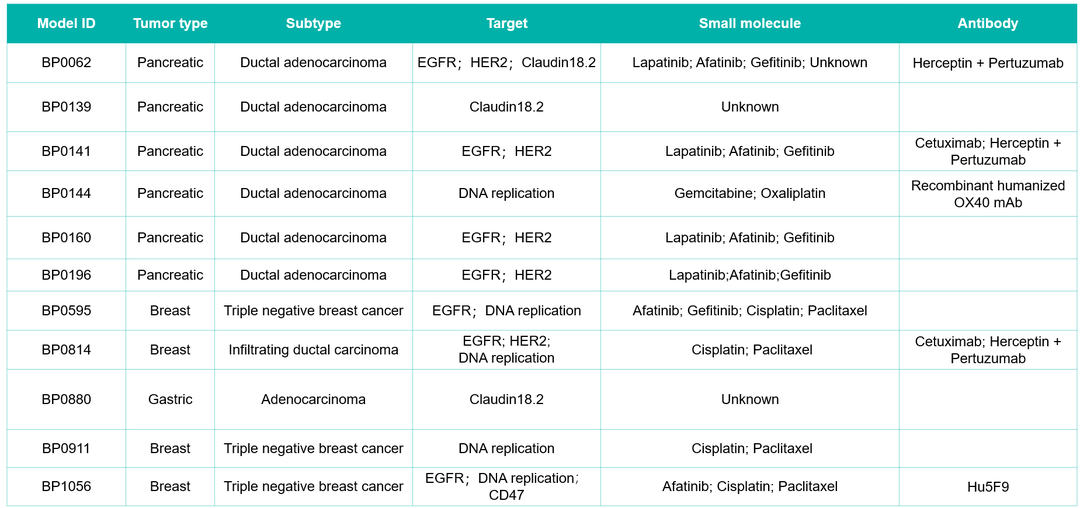The height and width of the screenshot is (508, 1080).
Task: Click the Gastric tumor type cell
Action: click(x=170, y=399)
